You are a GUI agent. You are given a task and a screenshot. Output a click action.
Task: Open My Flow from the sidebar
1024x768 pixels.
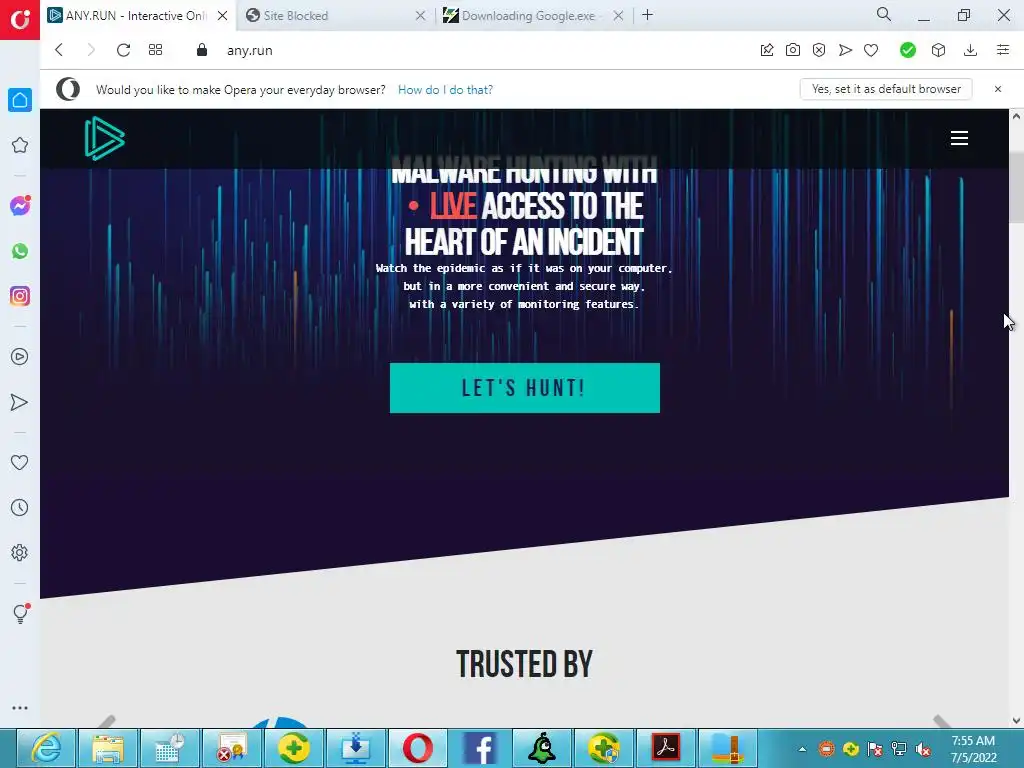coord(20,402)
